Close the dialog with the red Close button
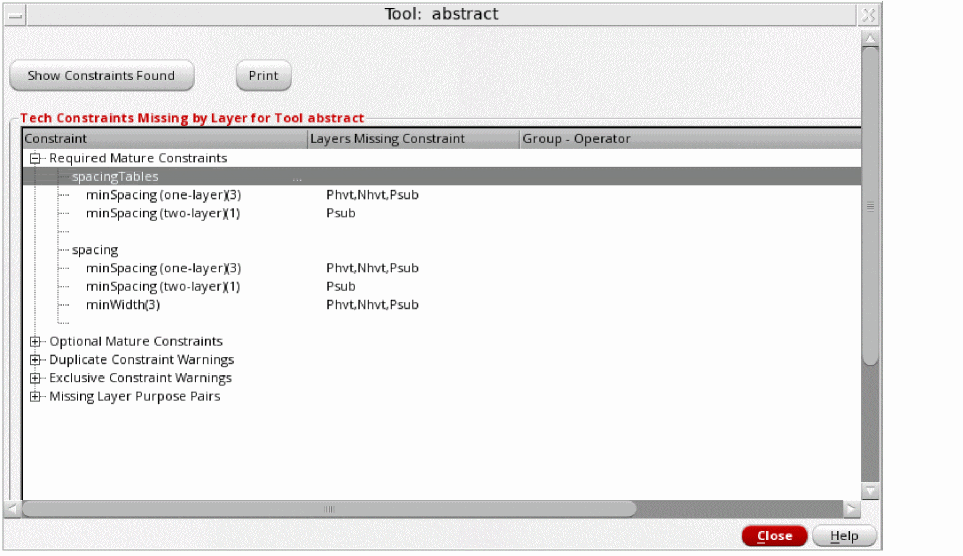Image resolution: width=963 pixels, height=556 pixels. coord(774,536)
